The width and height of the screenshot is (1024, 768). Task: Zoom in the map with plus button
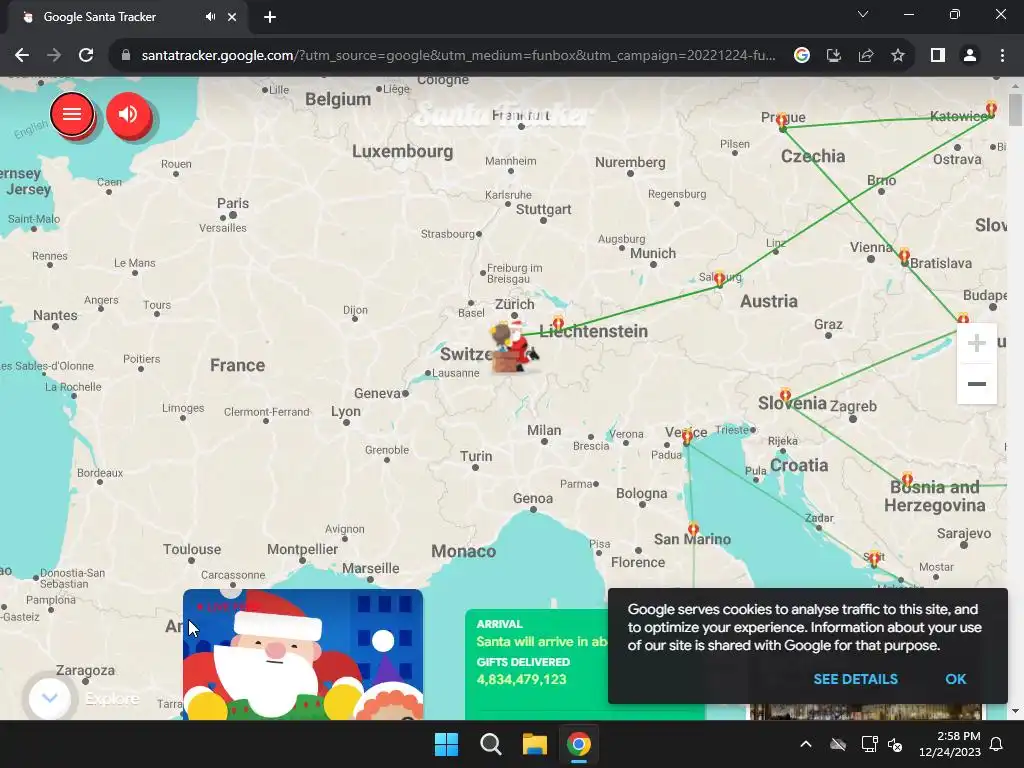[x=976, y=343]
